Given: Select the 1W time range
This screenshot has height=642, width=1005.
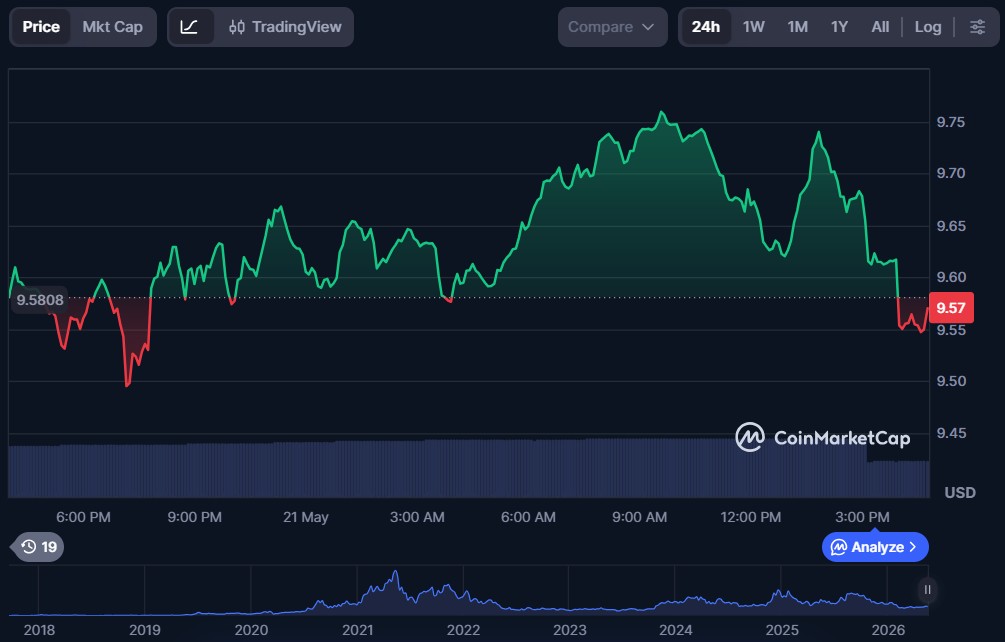Looking at the screenshot, I should [753, 27].
